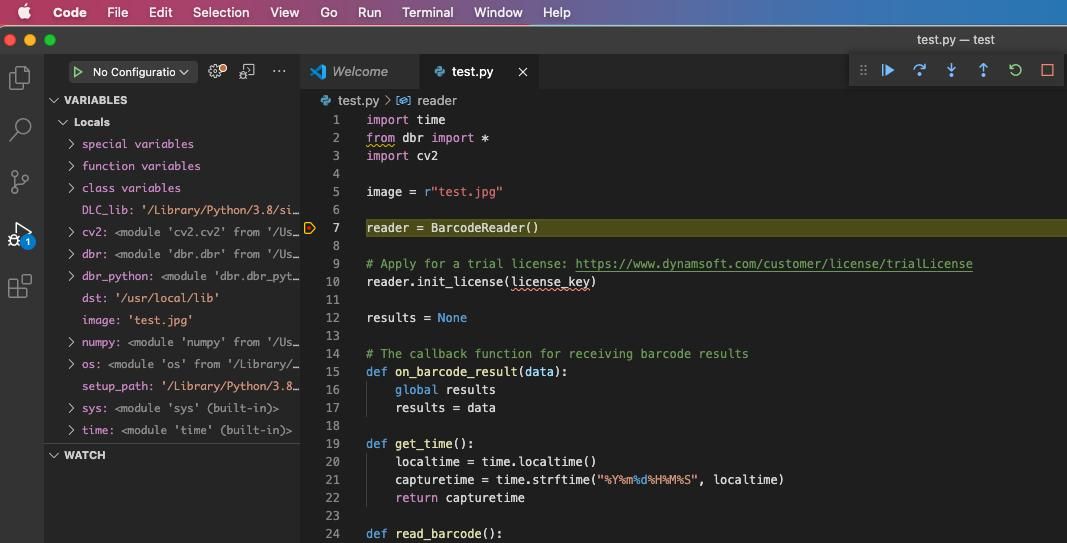Open the Explorer view in activity bar
Screen dimensions: 1067x543
tap(20, 78)
